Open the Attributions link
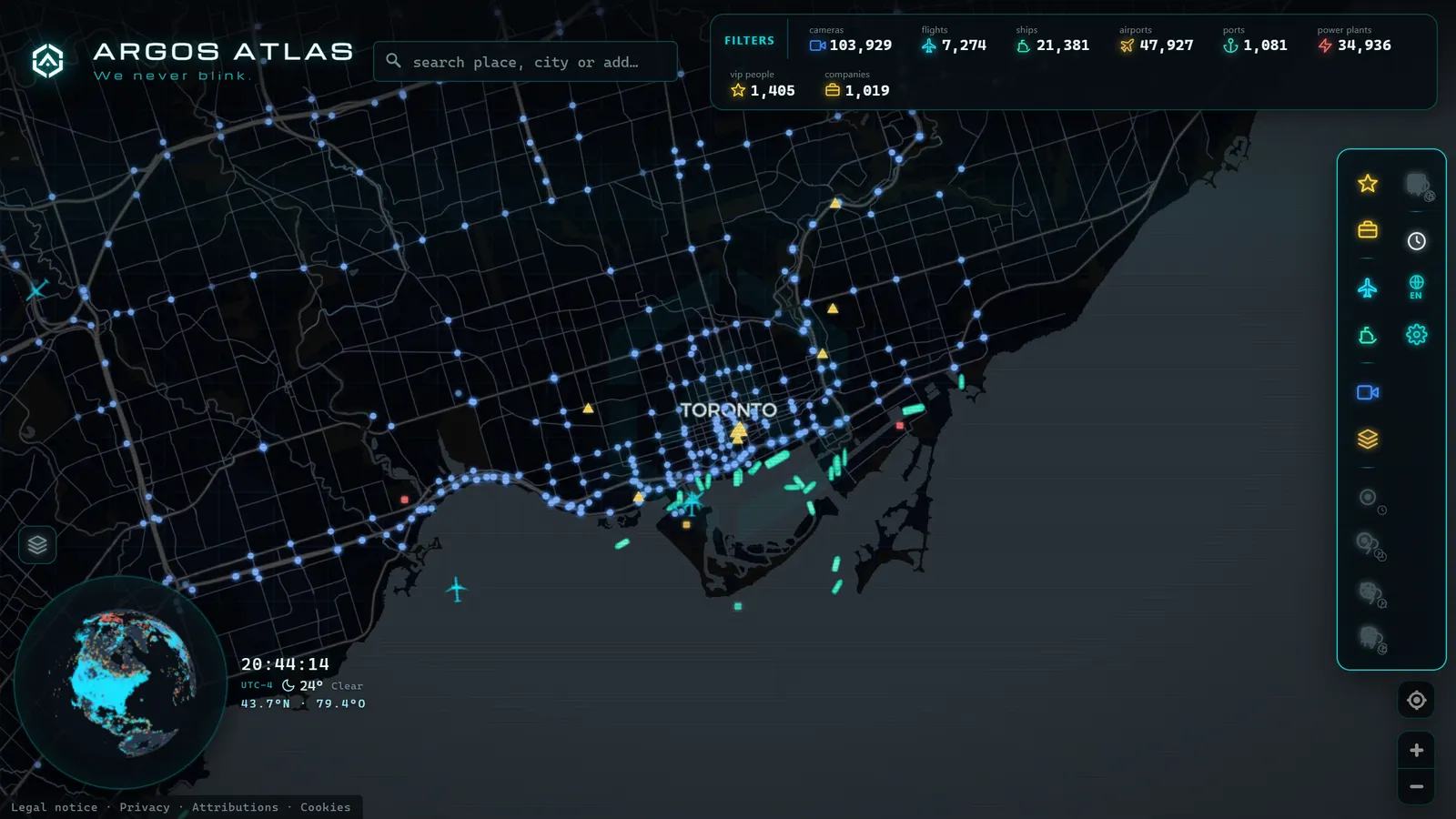The width and height of the screenshot is (1456, 819). click(x=235, y=807)
